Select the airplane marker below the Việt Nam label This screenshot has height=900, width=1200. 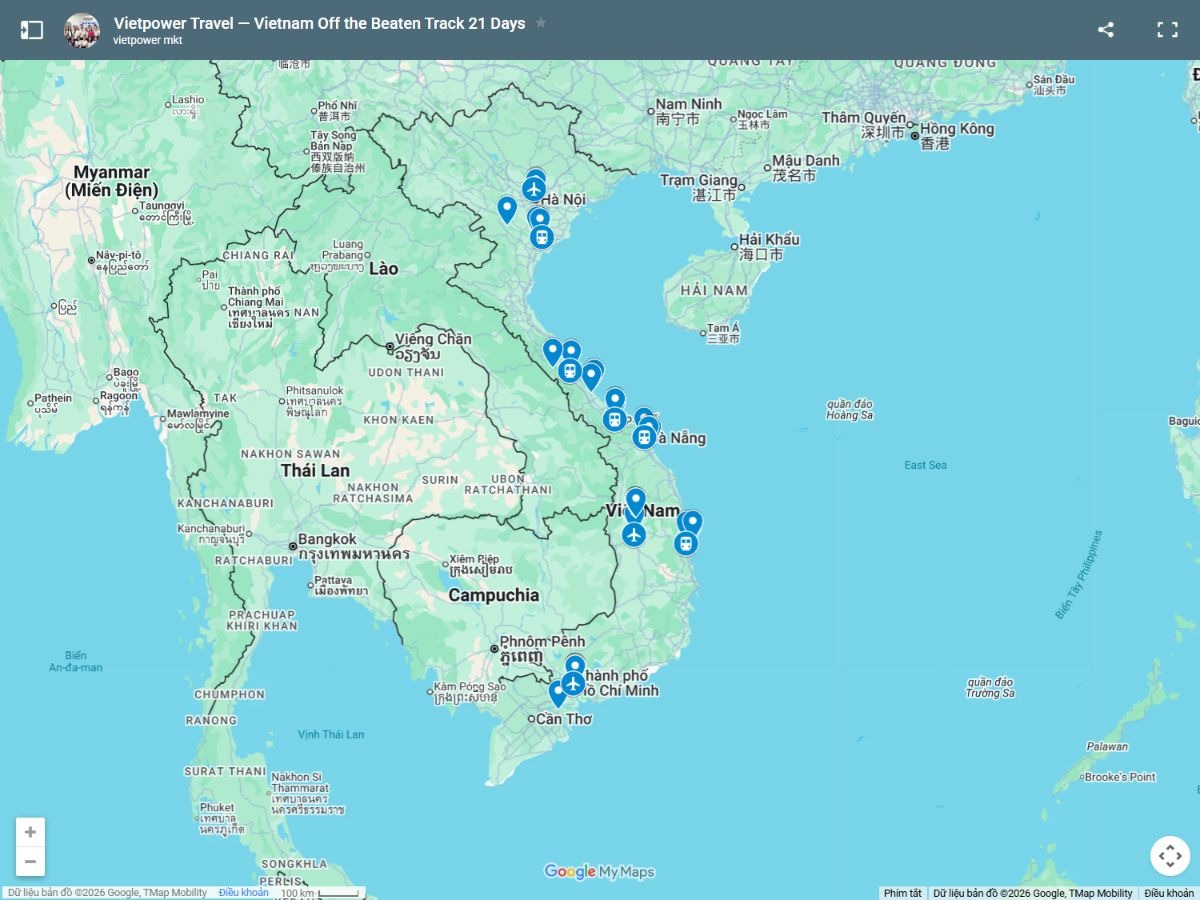point(634,535)
